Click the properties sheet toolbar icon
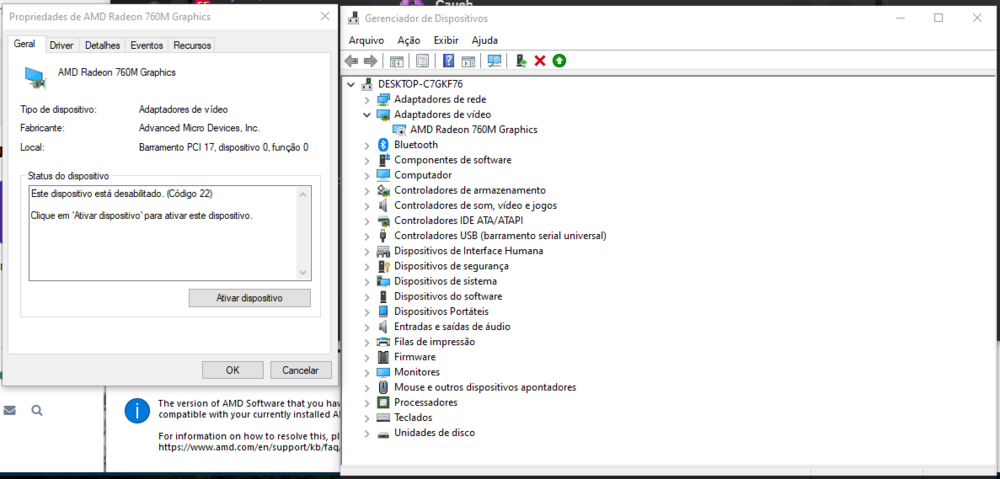1000x479 pixels. [423, 61]
